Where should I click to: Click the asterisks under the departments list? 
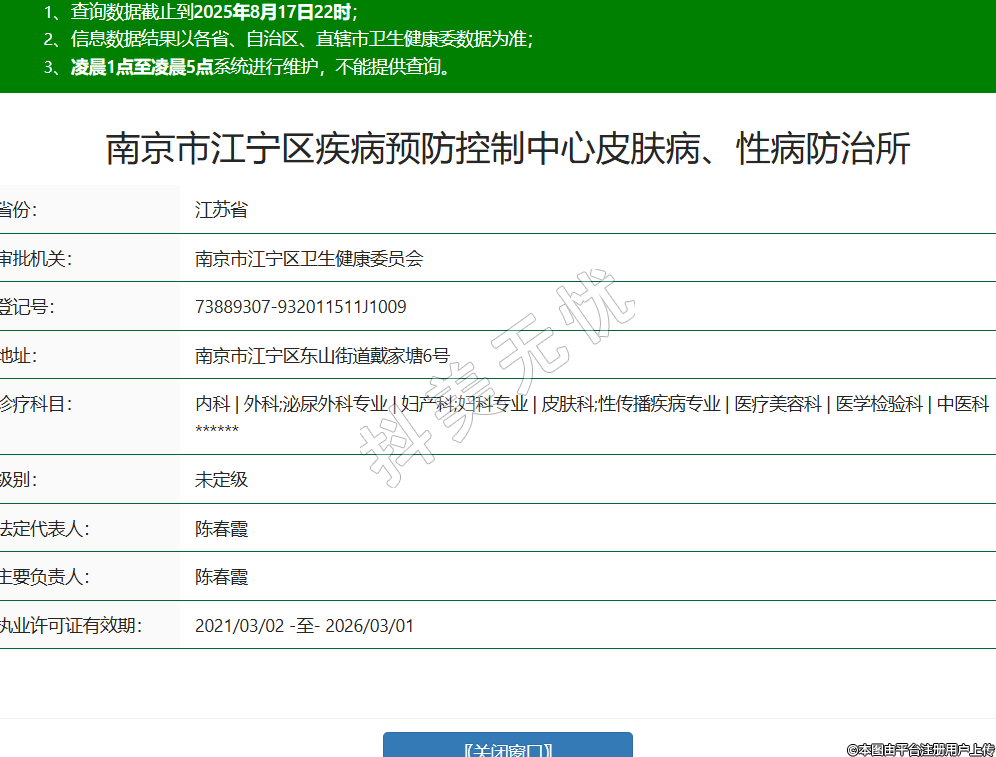pos(217,429)
